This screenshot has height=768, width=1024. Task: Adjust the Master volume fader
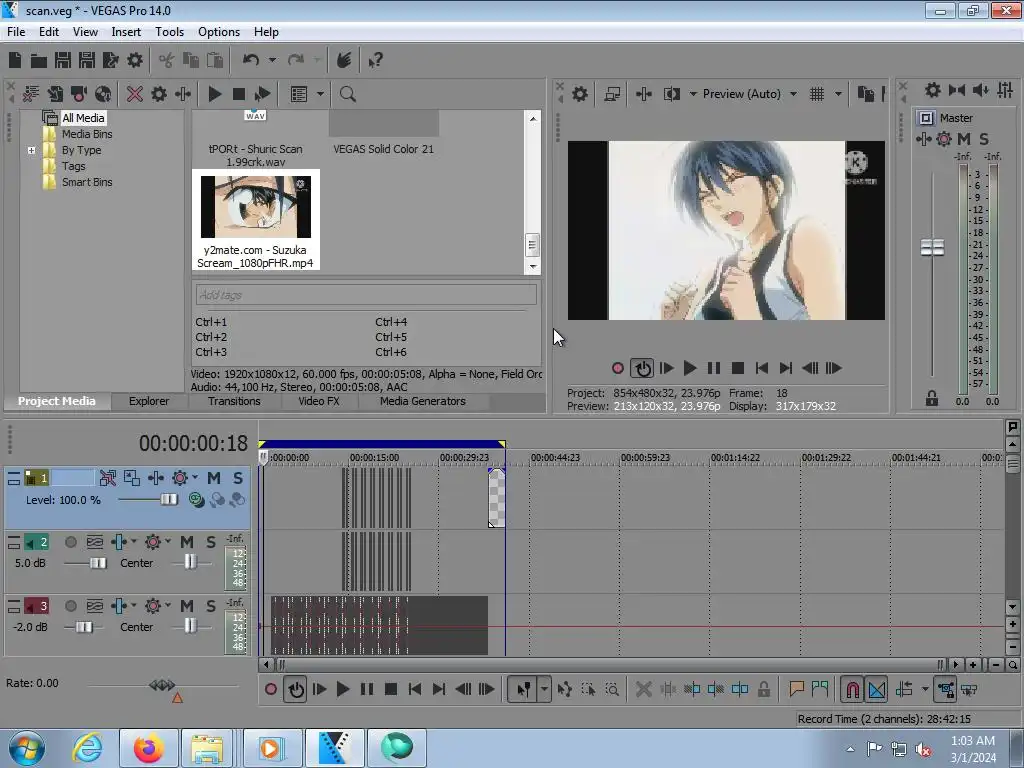pos(933,248)
